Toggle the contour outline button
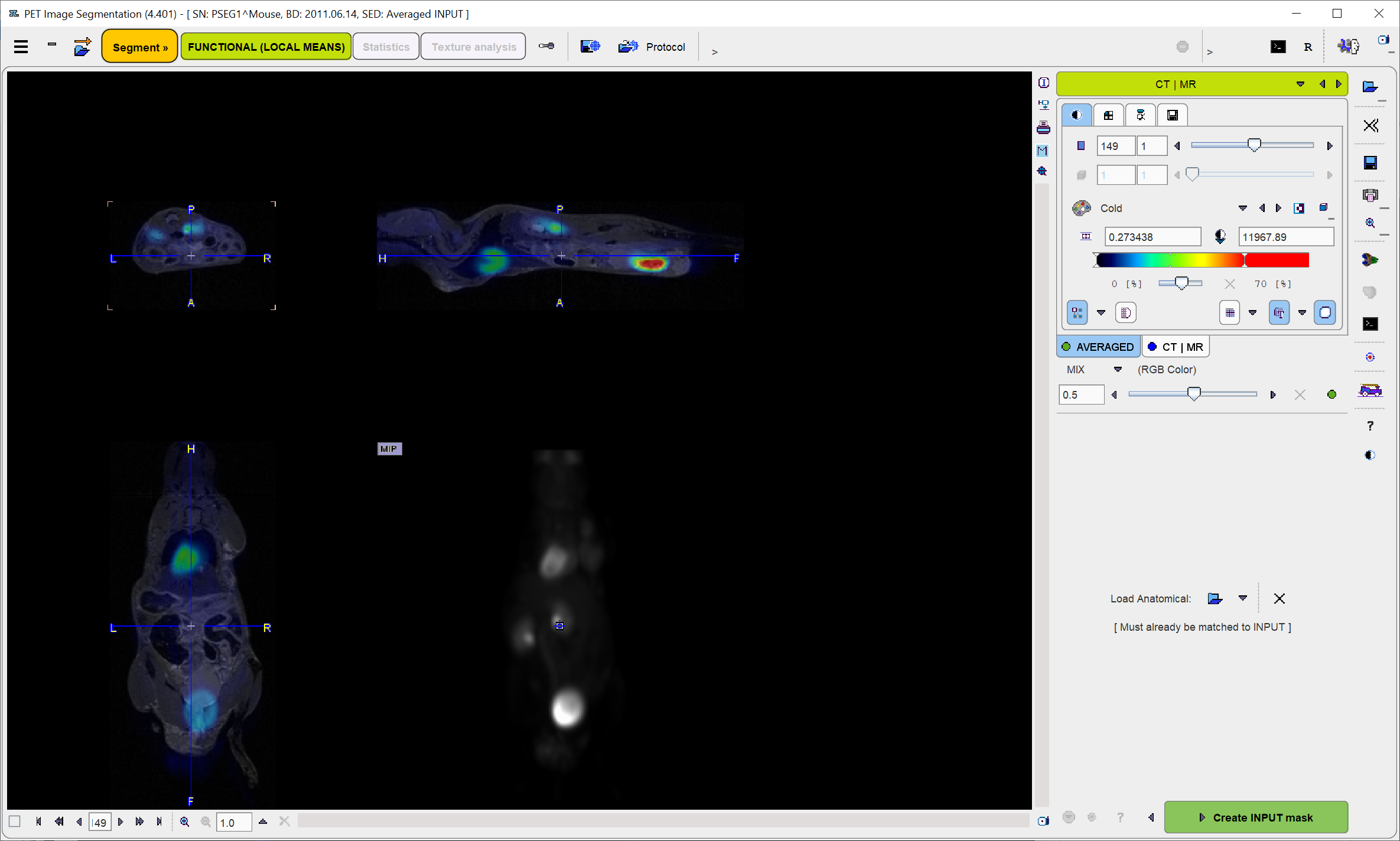Viewport: 1400px width, 841px height. click(1325, 312)
